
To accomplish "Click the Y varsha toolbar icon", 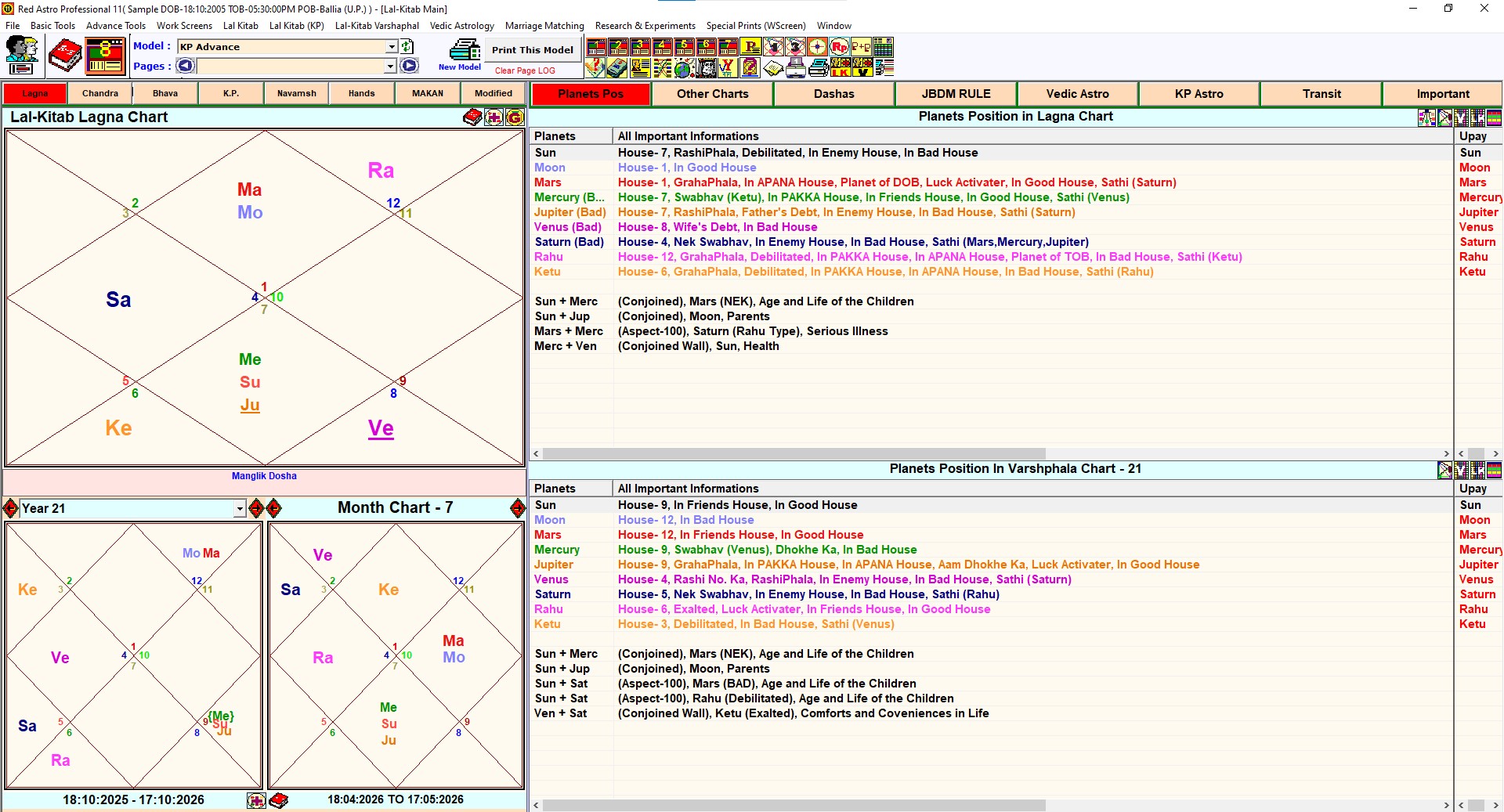I will pyautogui.click(x=728, y=68).
